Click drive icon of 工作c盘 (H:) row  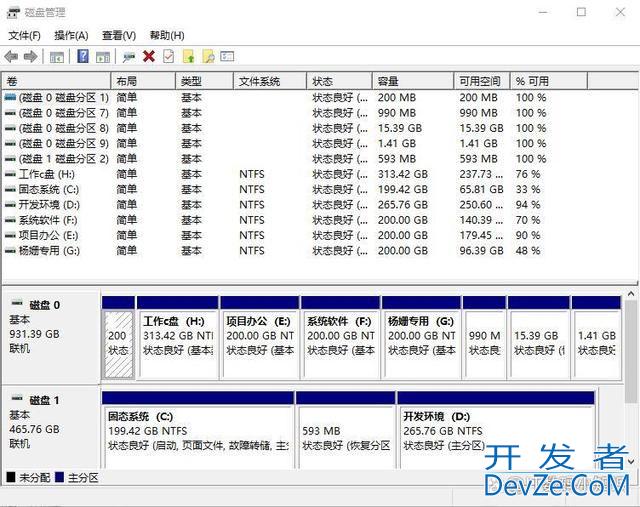(10, 174)
